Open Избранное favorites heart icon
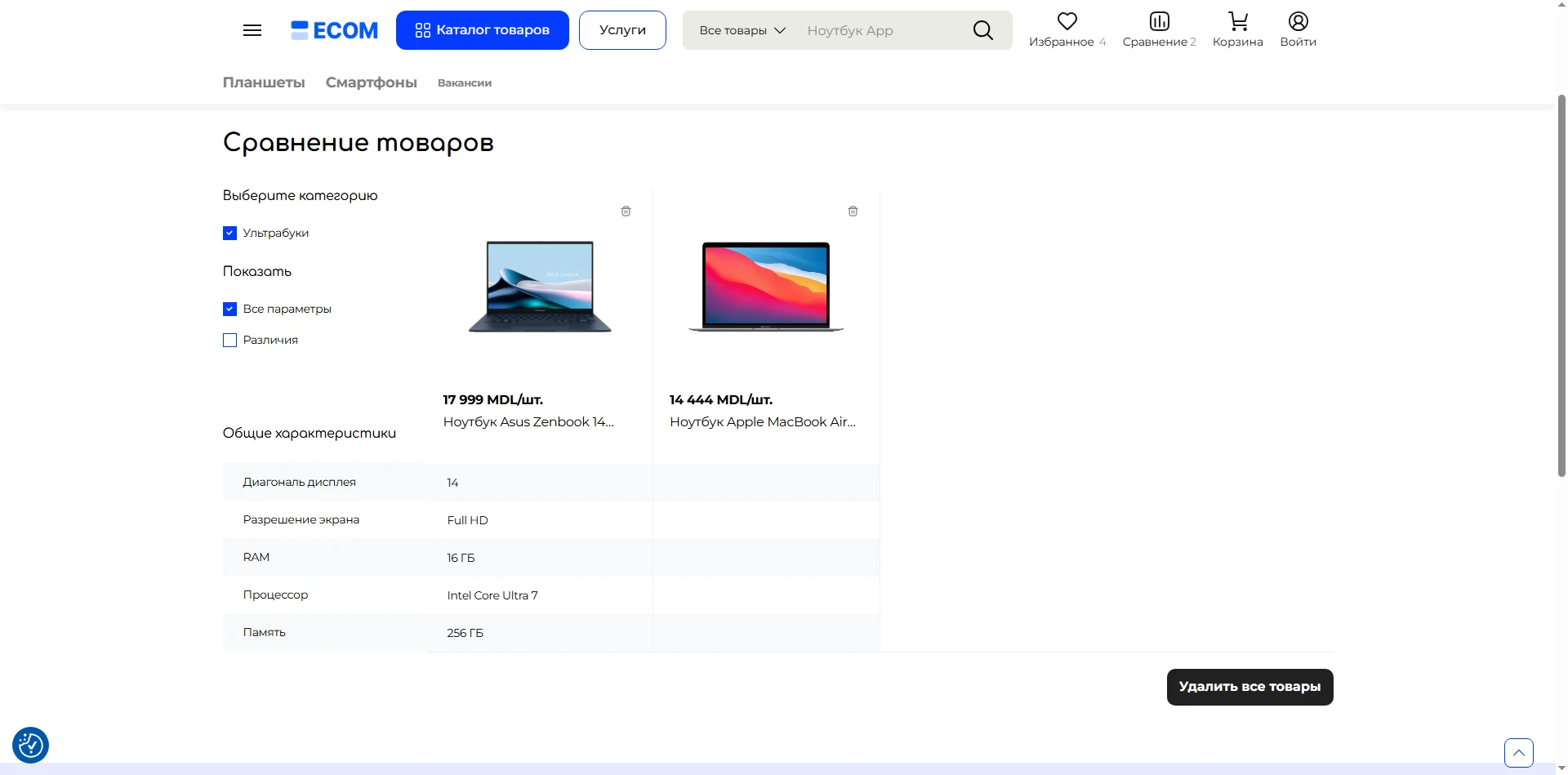1568x775 pixels. tap(1067, 21)
